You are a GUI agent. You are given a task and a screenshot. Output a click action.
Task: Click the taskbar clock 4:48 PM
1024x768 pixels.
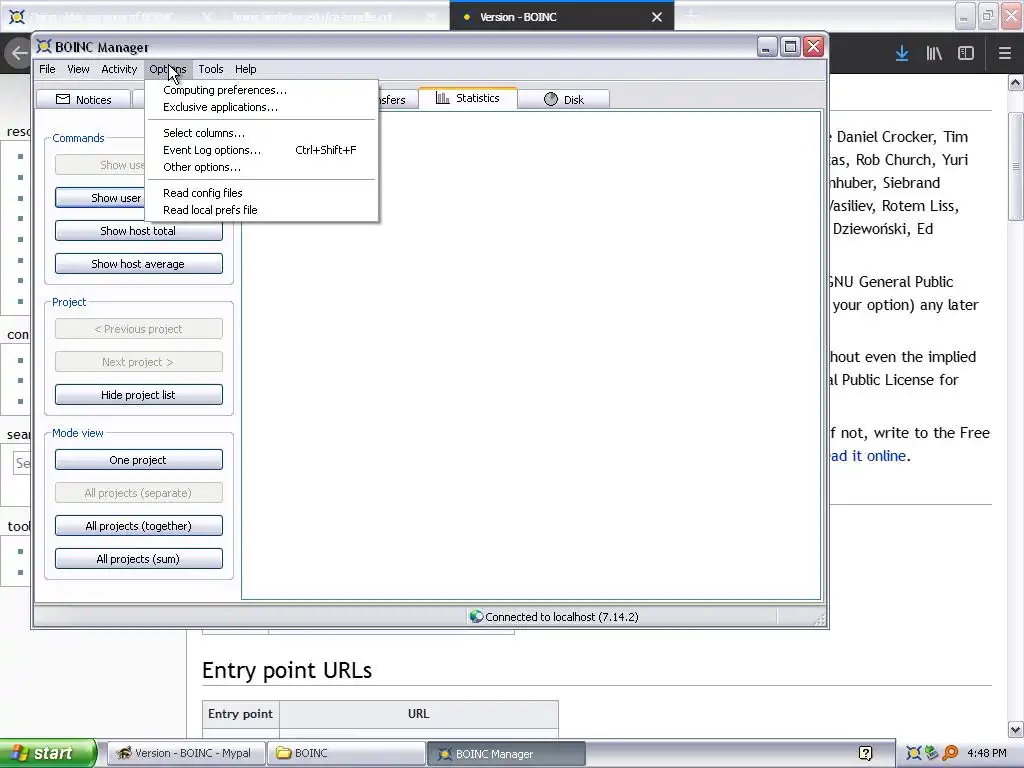pos(987,753)
